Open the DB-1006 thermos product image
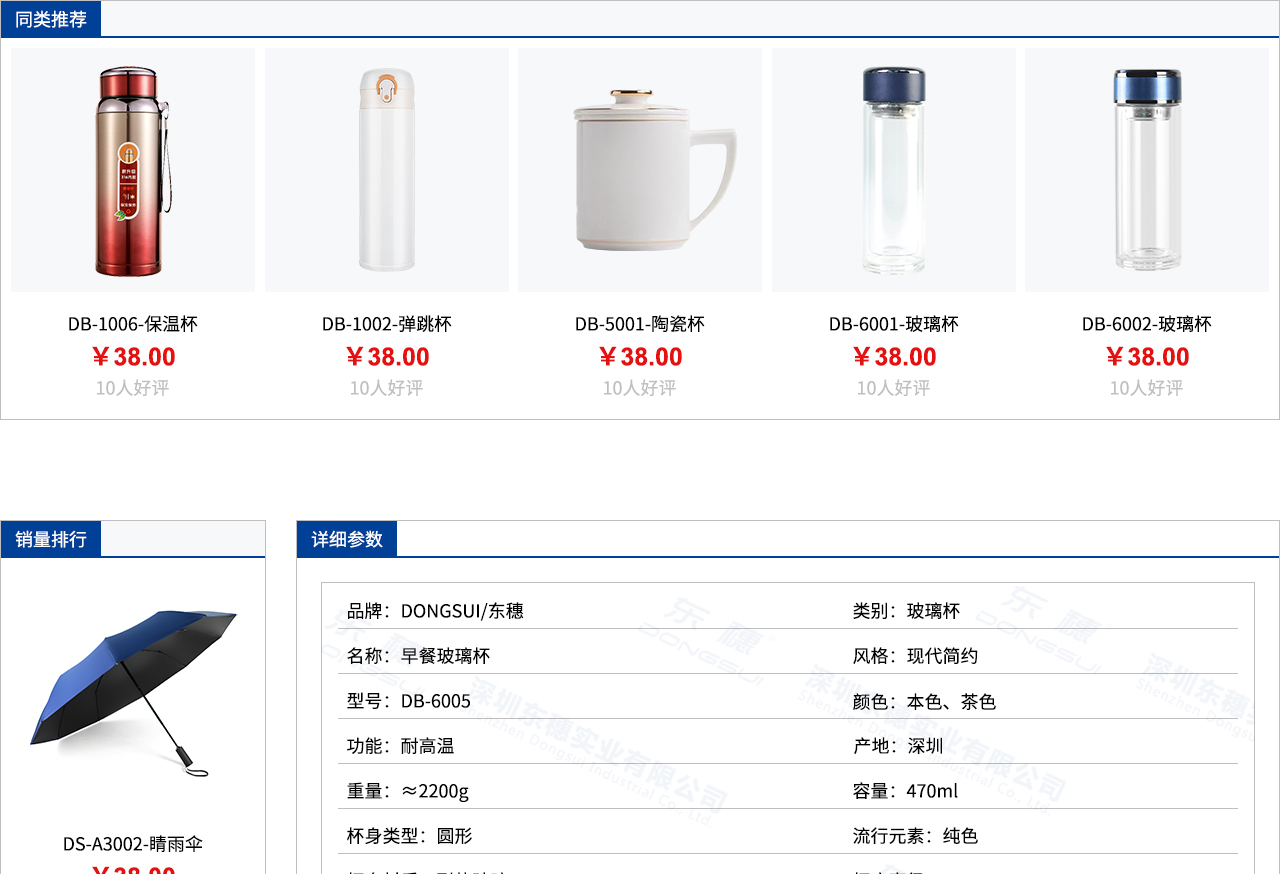This screenshot has width=1280, height=874. coord(133,170)
